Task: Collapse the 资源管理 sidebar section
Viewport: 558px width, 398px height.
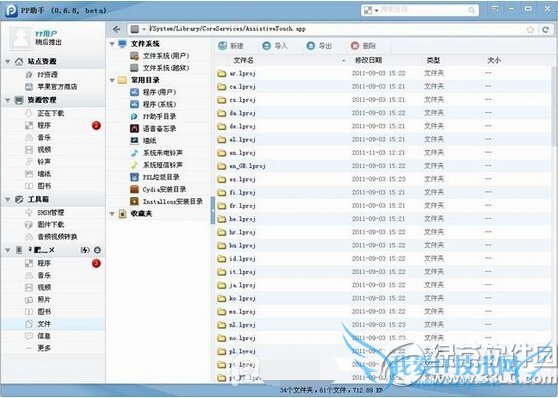Action: coord(7,100)
